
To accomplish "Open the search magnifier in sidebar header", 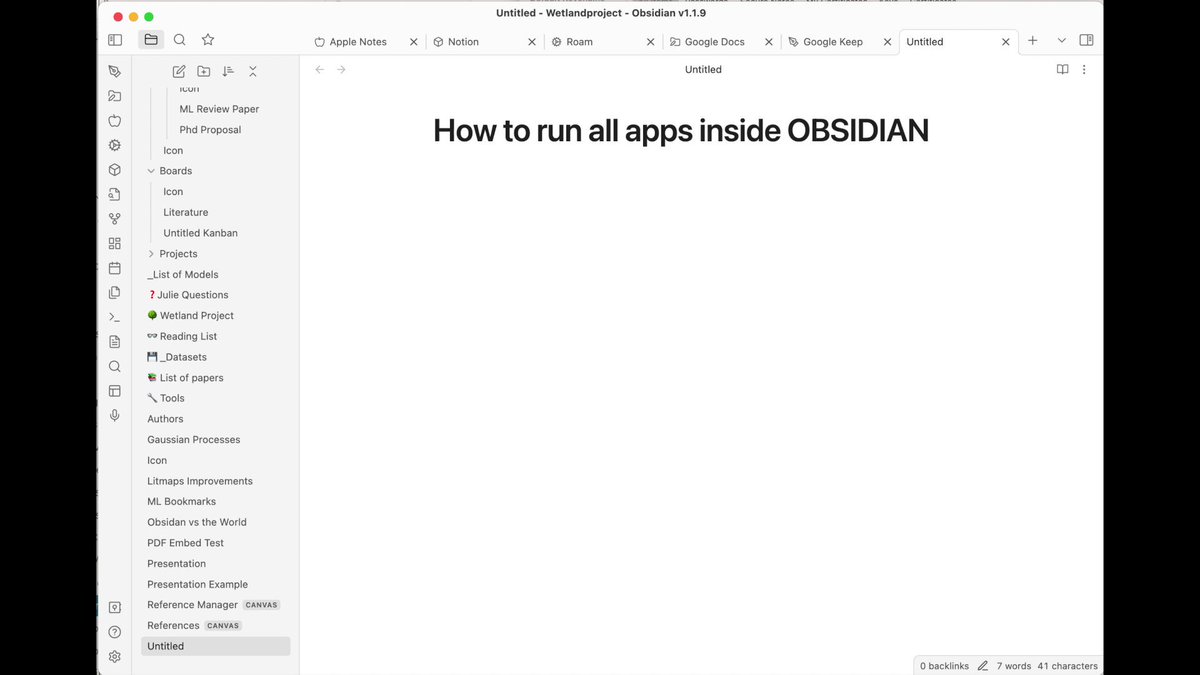I will (179, 40).
